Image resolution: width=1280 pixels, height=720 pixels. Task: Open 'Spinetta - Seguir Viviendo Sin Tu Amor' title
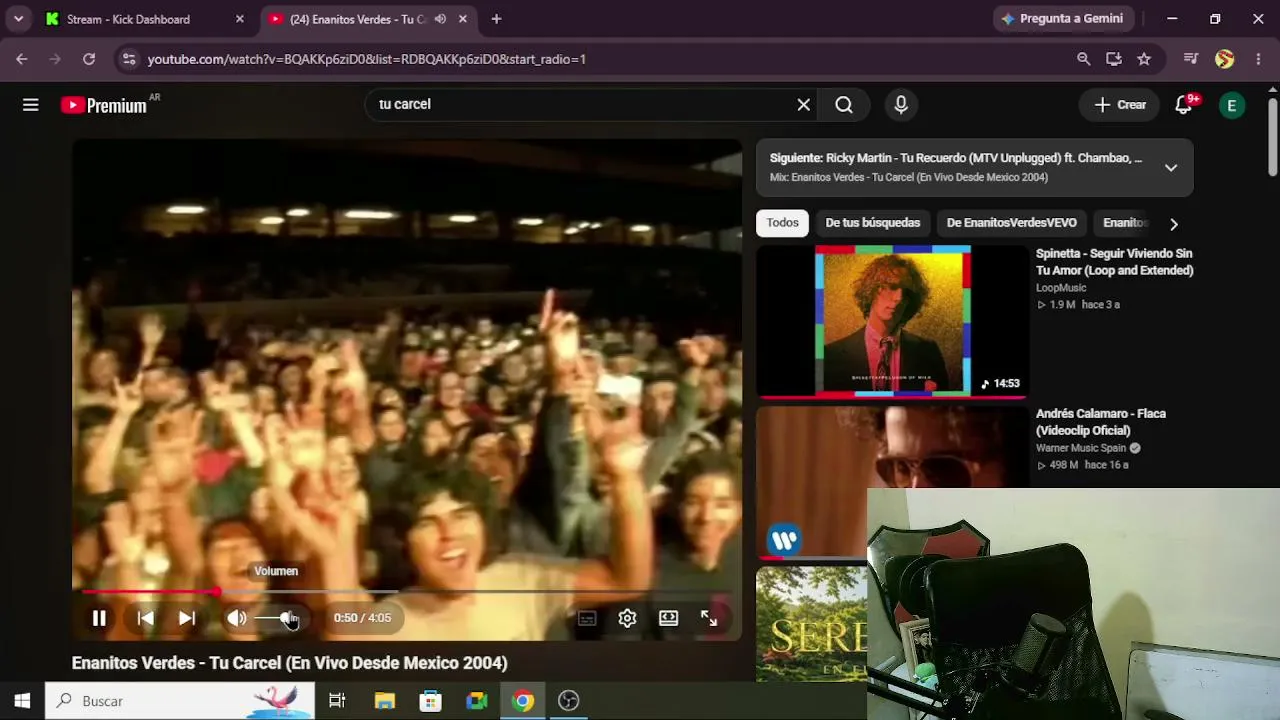1115,262
